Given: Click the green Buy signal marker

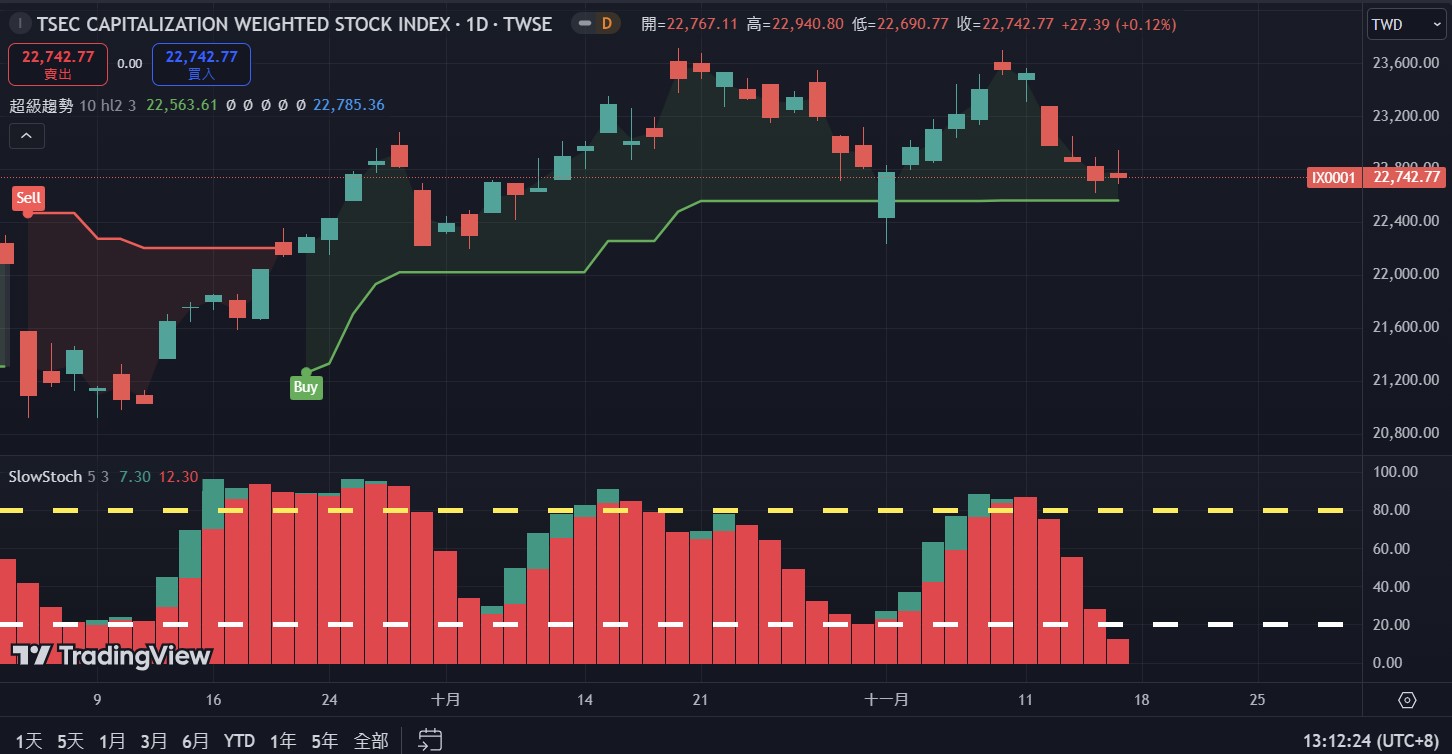Looking at the screenshot, I should click(306, 387).
